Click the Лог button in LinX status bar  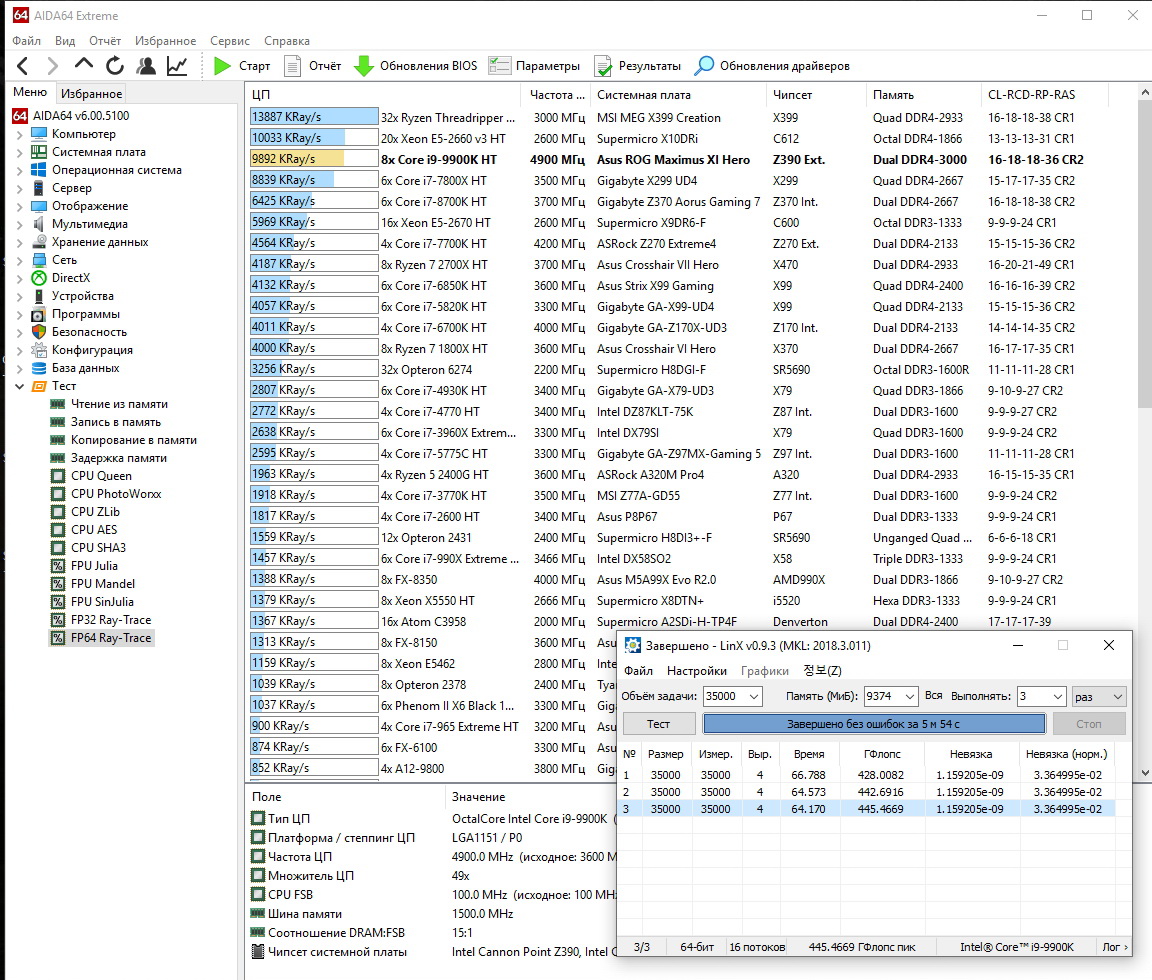1115,947
